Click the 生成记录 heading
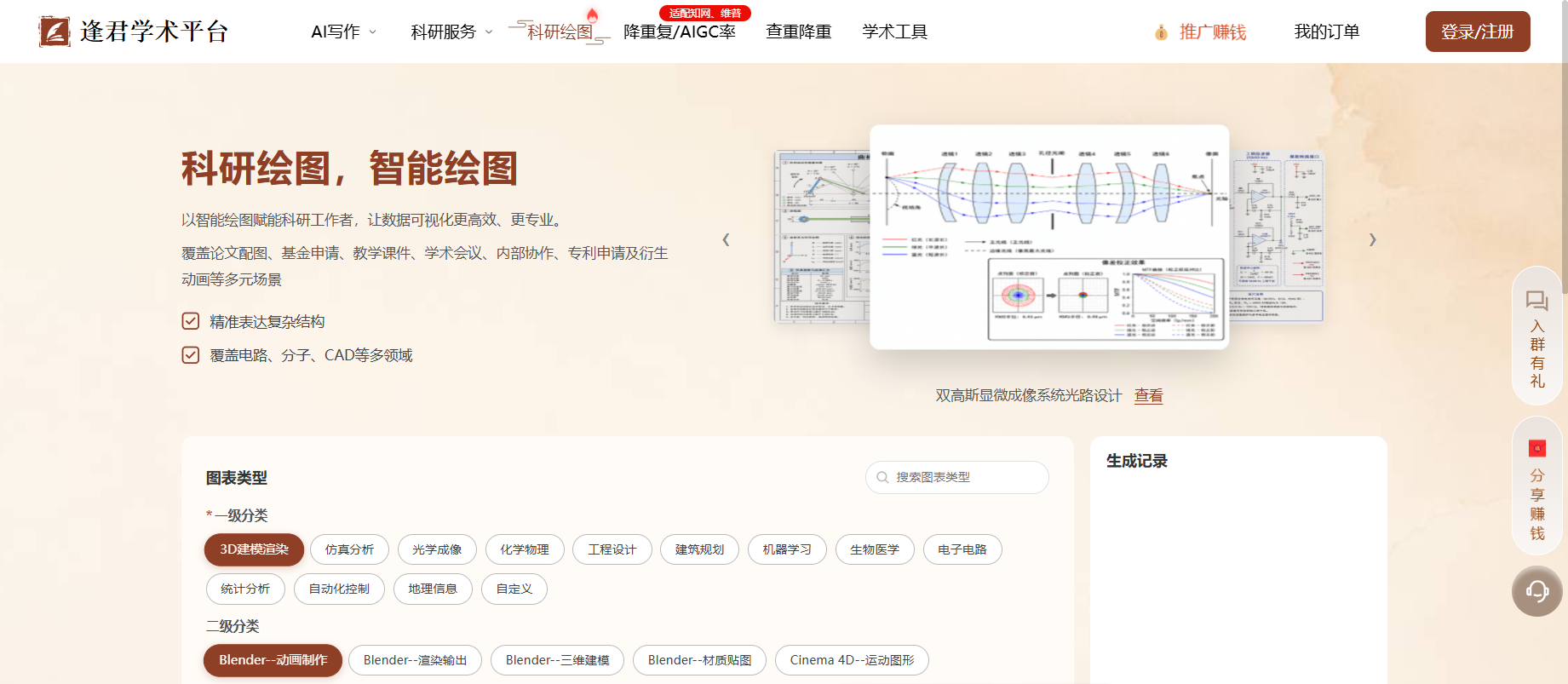1568x684 pixels. coord(1137,461)
